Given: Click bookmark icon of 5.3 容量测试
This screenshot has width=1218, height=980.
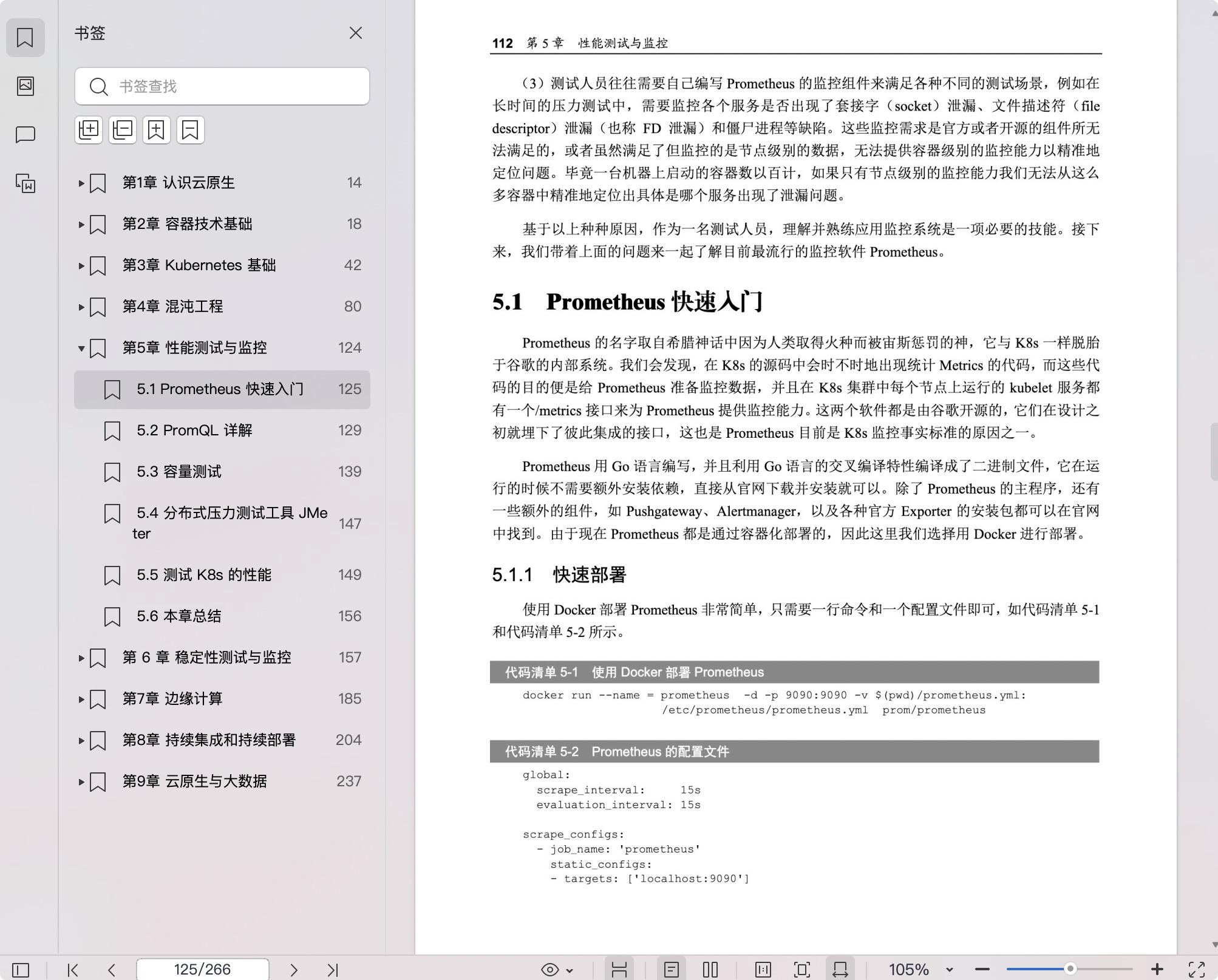Looking at the screenshot, I should tap(112, 472).
